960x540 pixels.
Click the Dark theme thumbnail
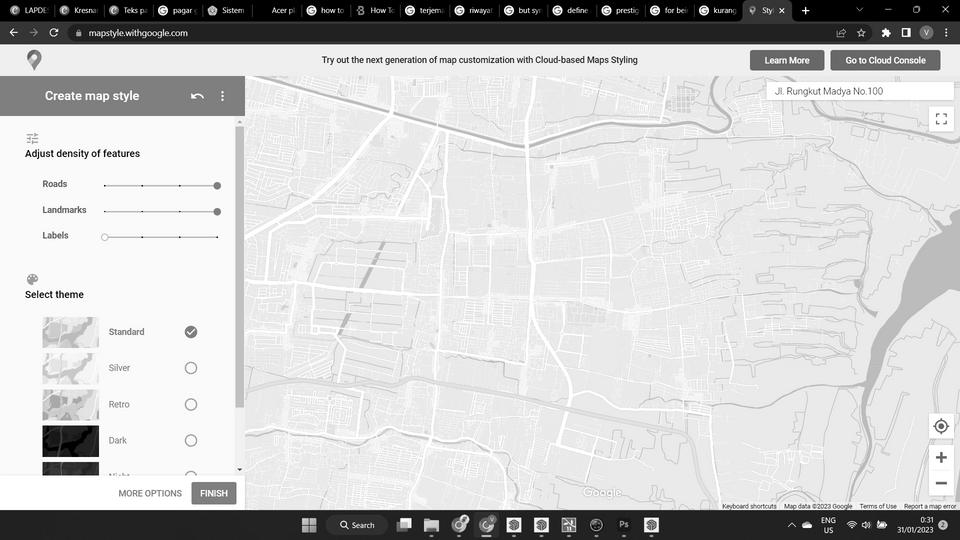[70, 441]
